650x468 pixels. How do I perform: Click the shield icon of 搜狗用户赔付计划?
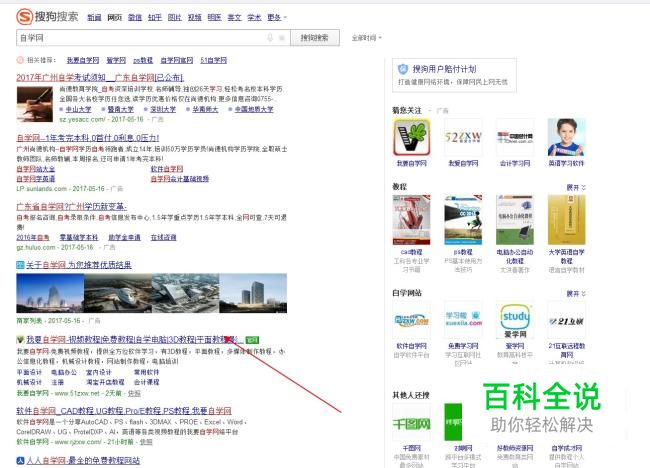pos(403,69)
